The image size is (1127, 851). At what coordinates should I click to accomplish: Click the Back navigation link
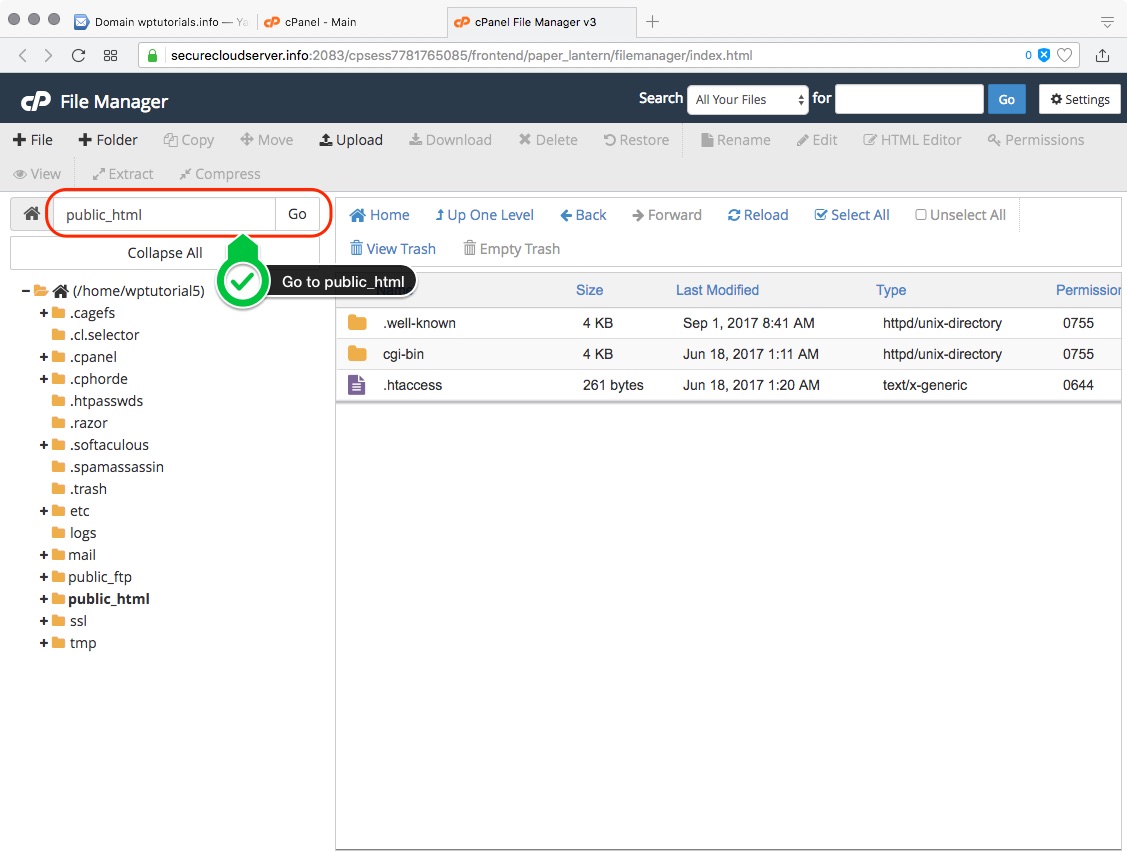click(583, 215)
